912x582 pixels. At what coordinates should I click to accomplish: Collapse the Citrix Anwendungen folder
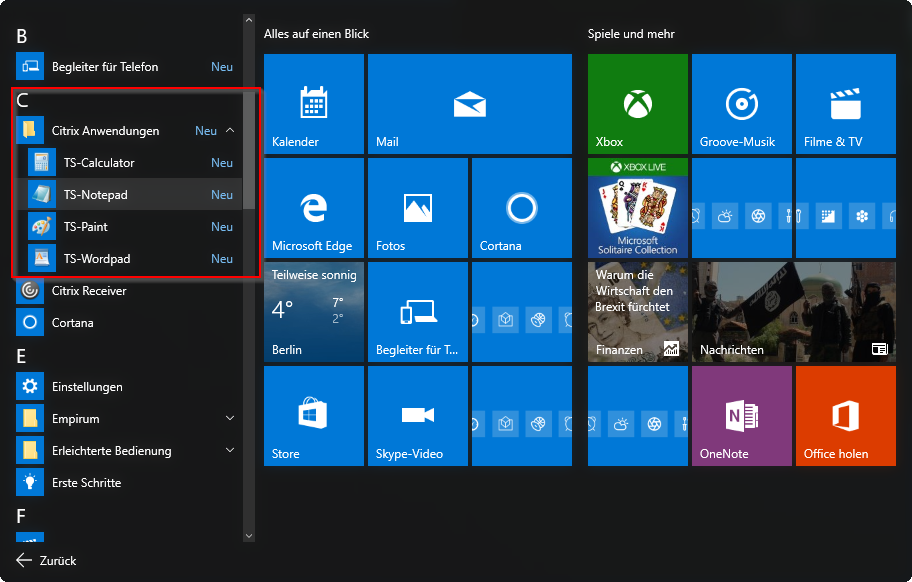coord(230,130)
